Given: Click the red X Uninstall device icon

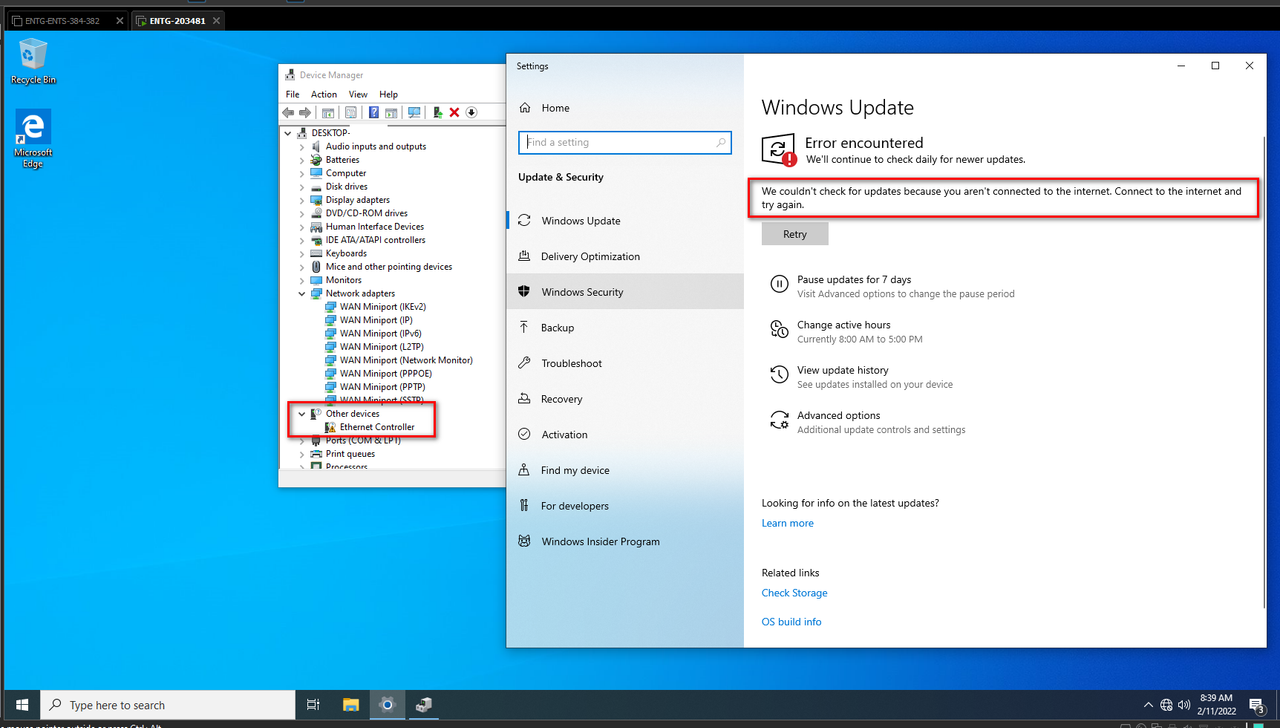Looking at the screenshot, I should coord(454,113).
